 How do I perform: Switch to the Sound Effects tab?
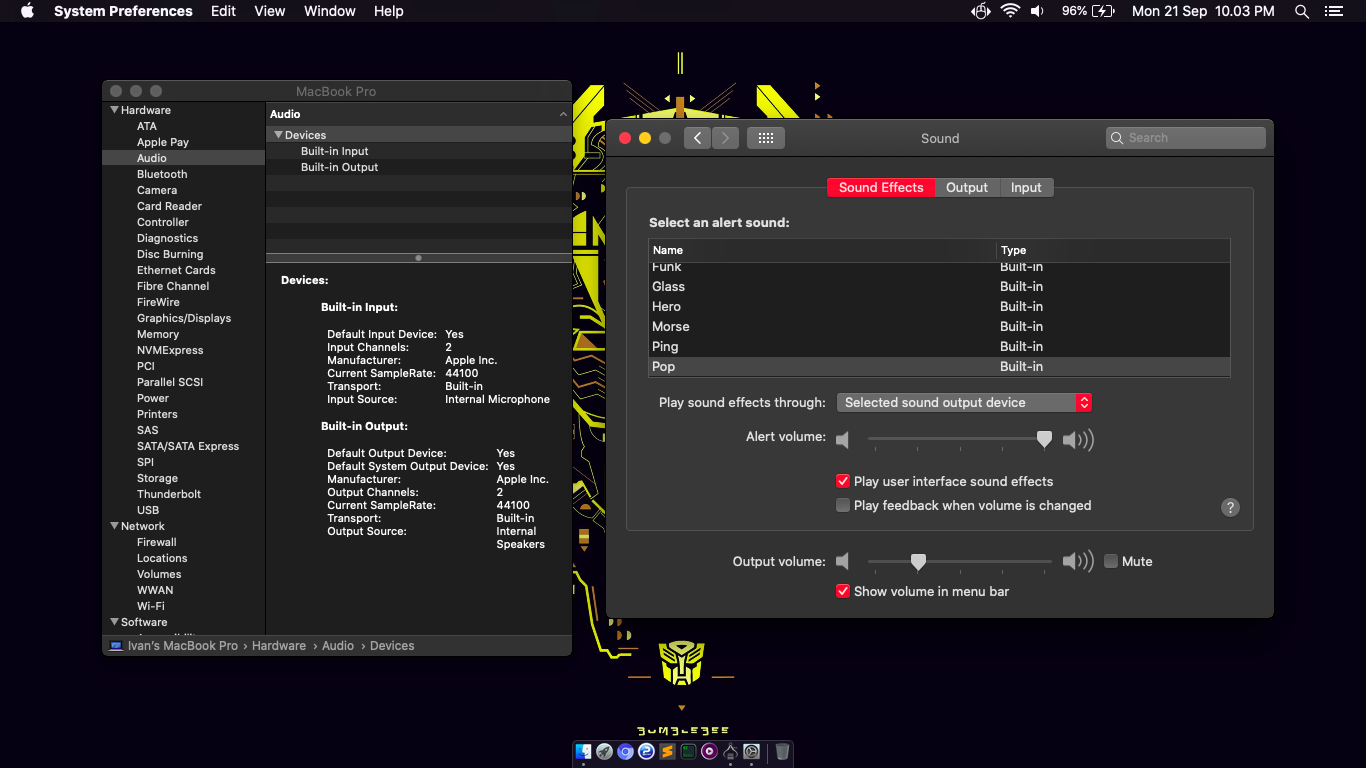click(881, 187)
